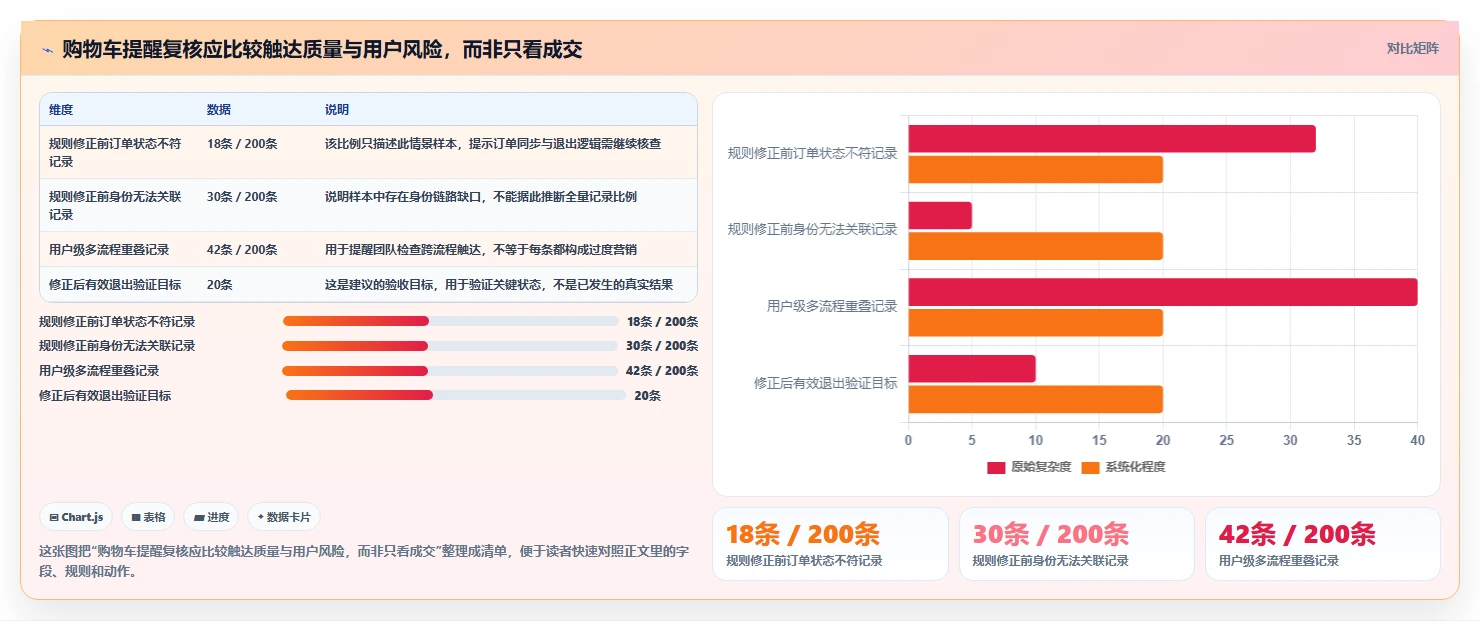Open the 42条 / 200条 data card
The height and width of the screenshot is (621, 1480).
coord(1322,544)
